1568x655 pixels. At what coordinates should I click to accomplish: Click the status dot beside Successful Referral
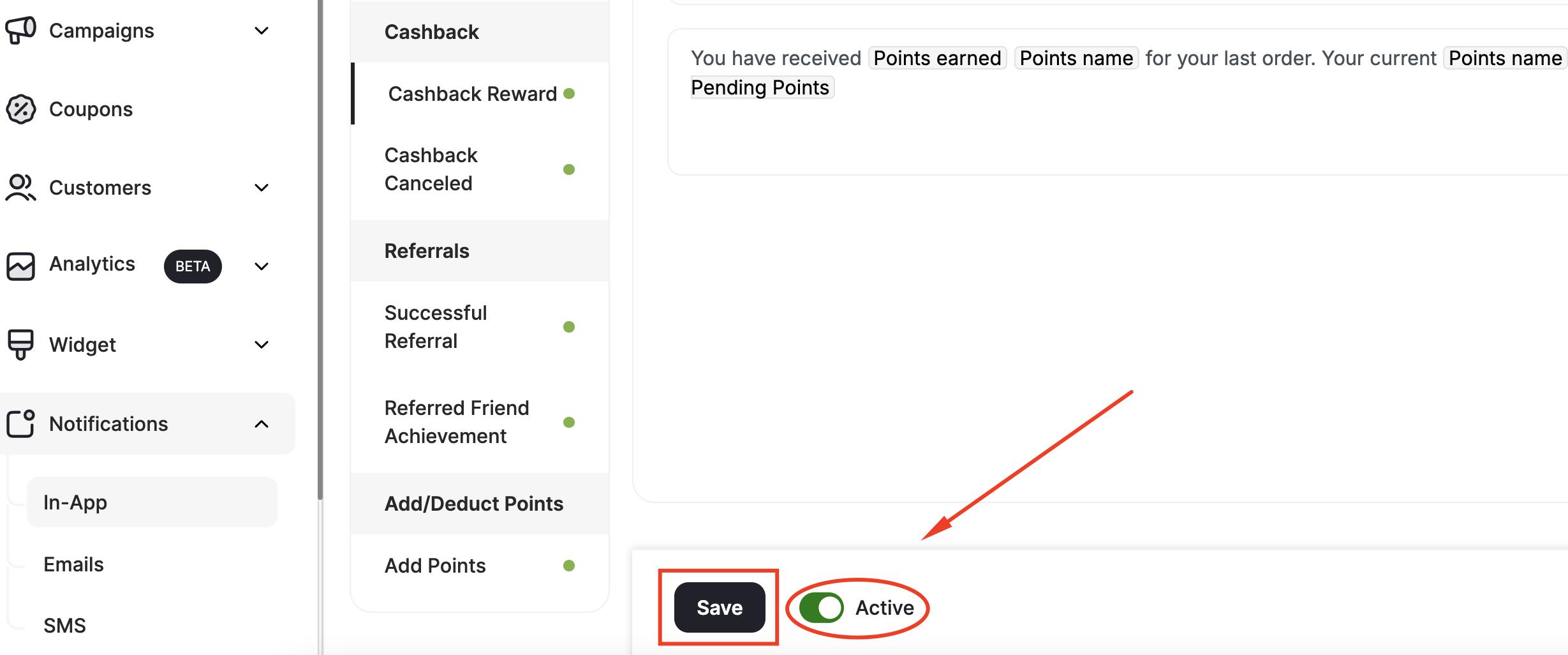tap(569, 326)
